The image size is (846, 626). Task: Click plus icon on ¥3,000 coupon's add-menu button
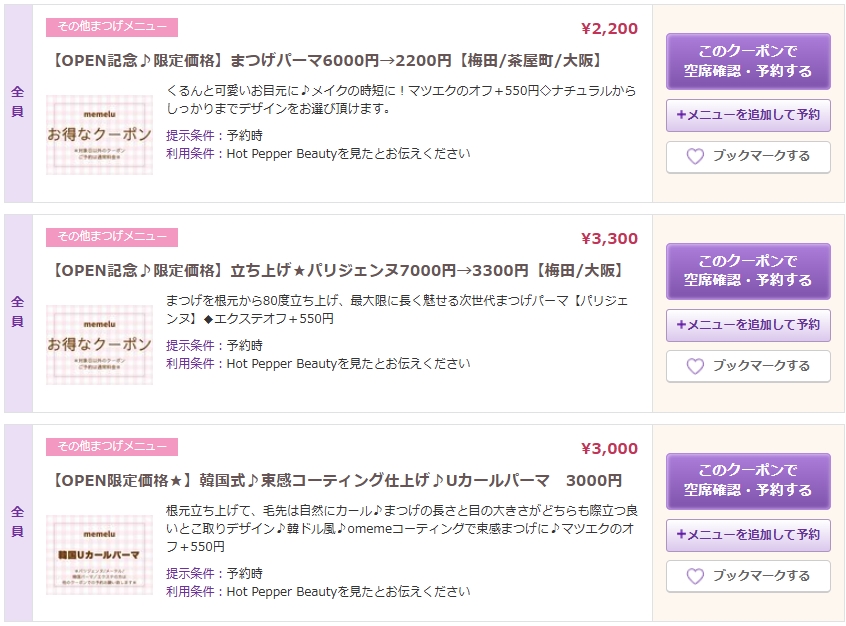pyautogui.click(x=681, y=535)
